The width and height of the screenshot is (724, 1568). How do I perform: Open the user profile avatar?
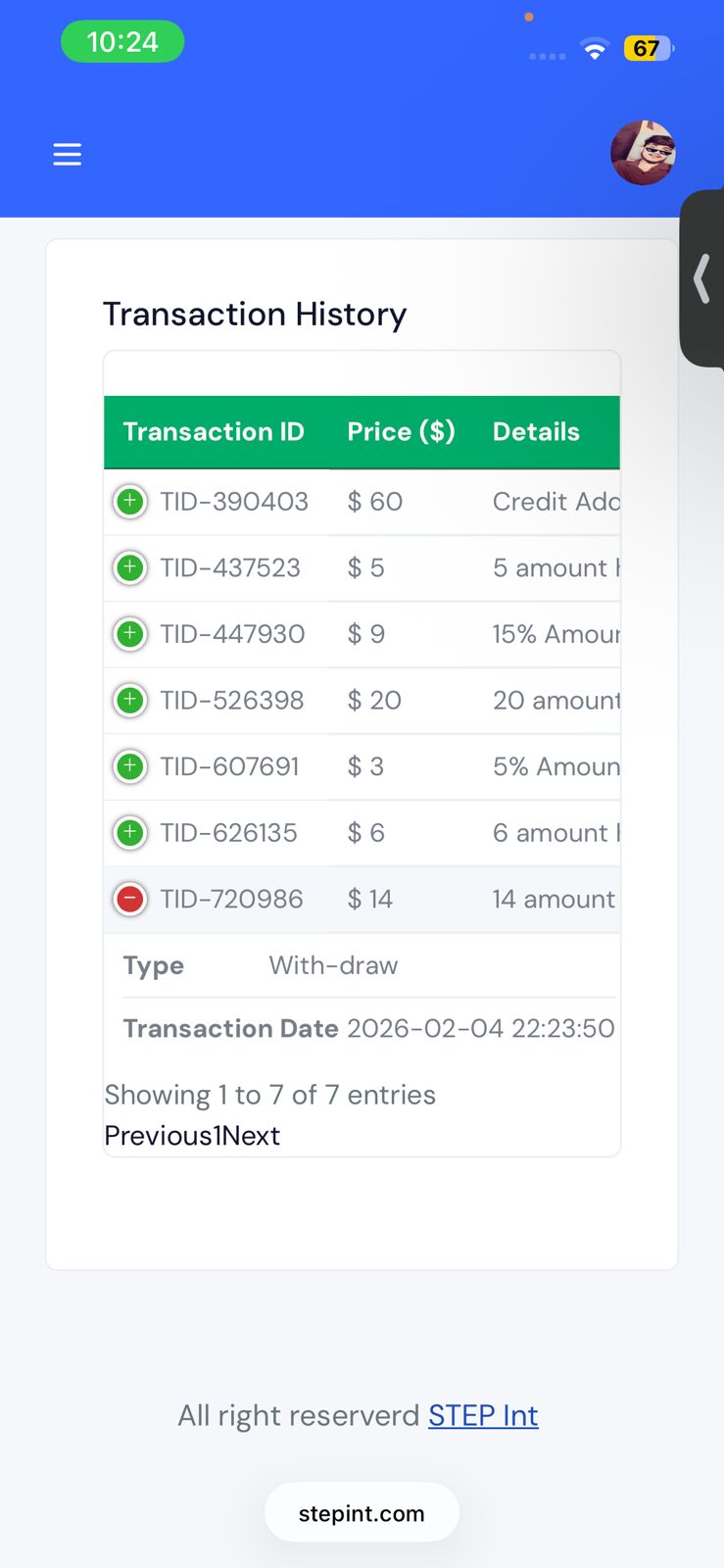pyautogui.click(x=643, y=153)
